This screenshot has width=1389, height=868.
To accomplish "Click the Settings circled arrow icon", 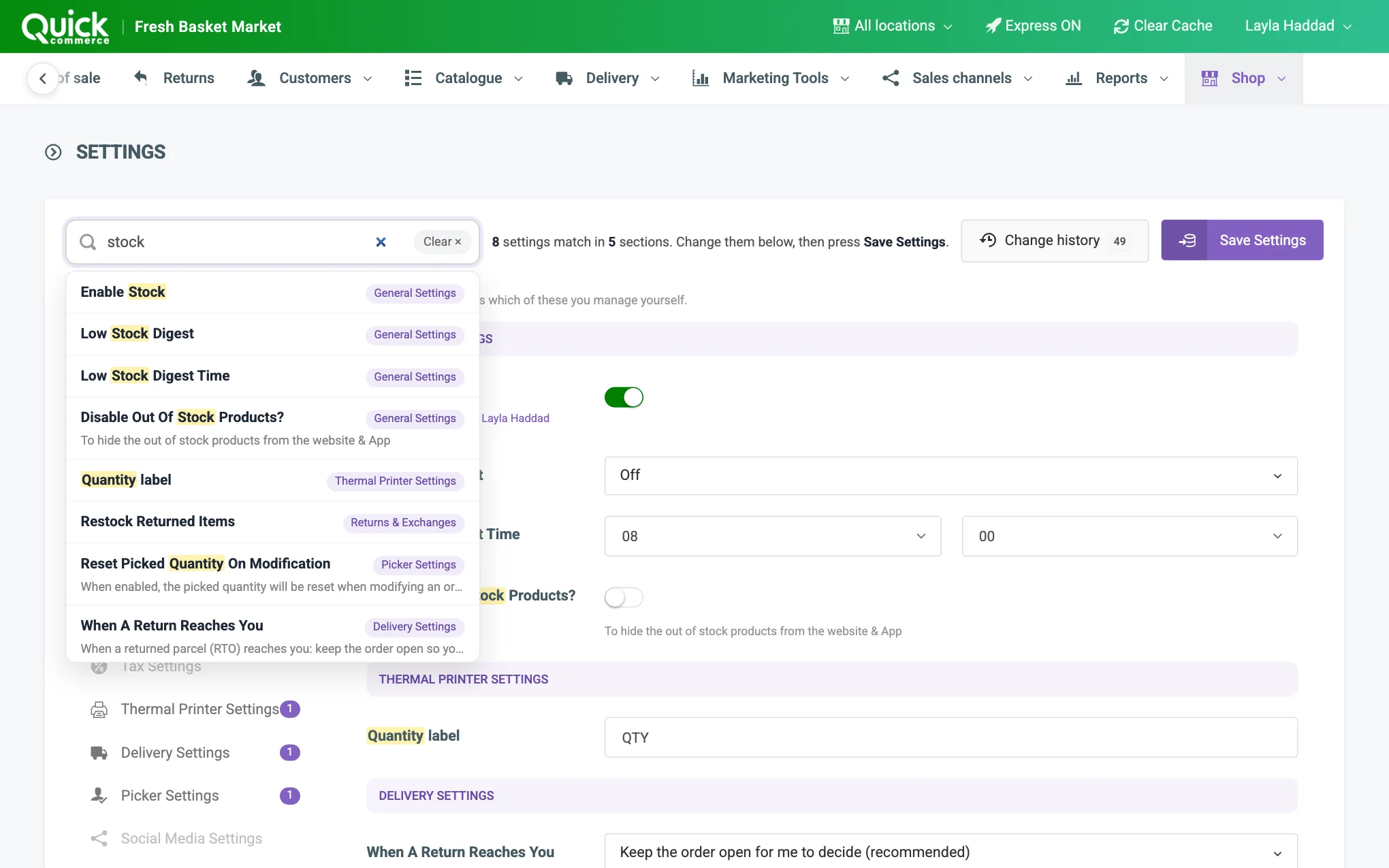I will point(53,152).
